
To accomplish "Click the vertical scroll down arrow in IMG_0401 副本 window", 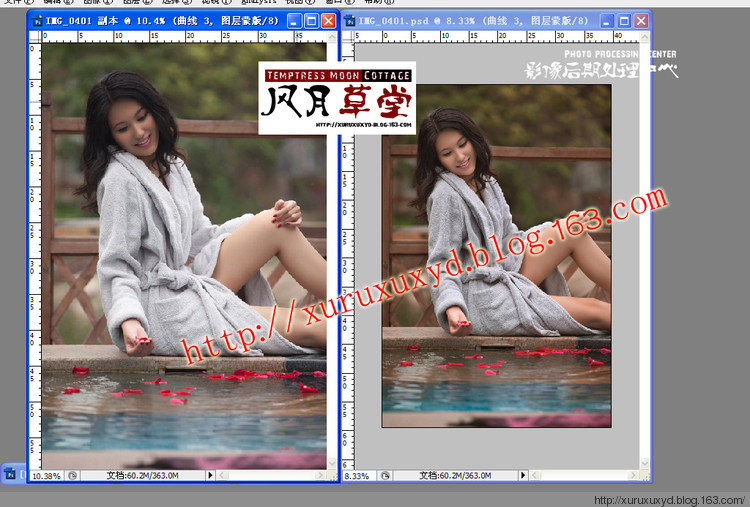I will point(332,464).
